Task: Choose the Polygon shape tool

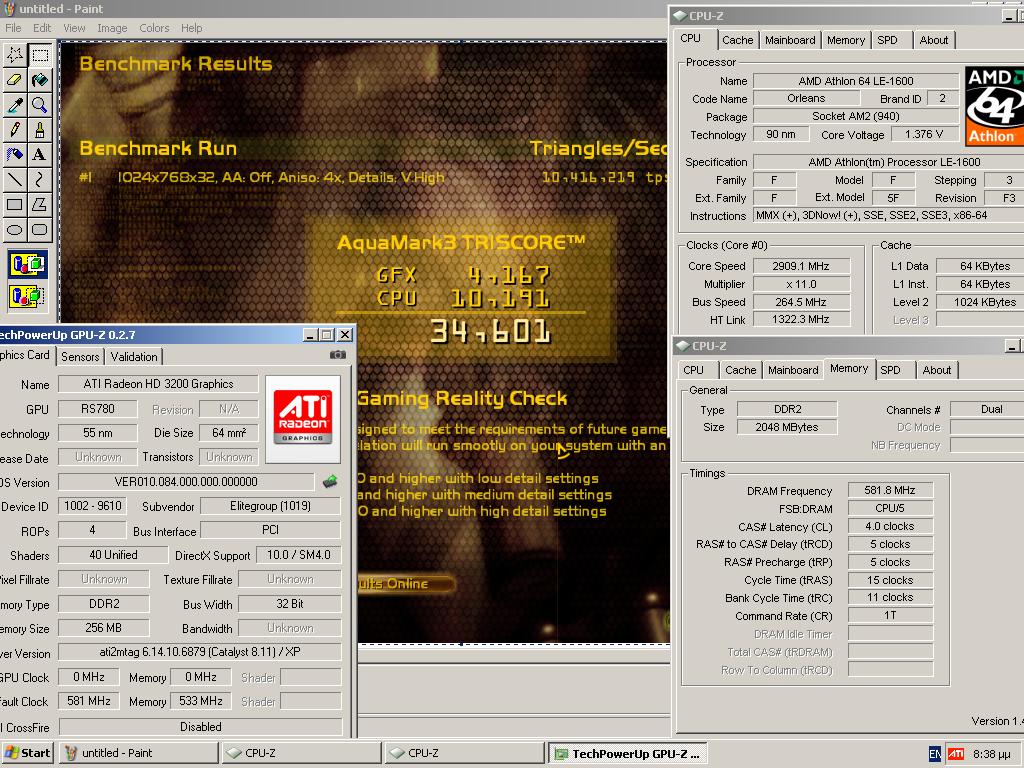Action: click(40, 204)
